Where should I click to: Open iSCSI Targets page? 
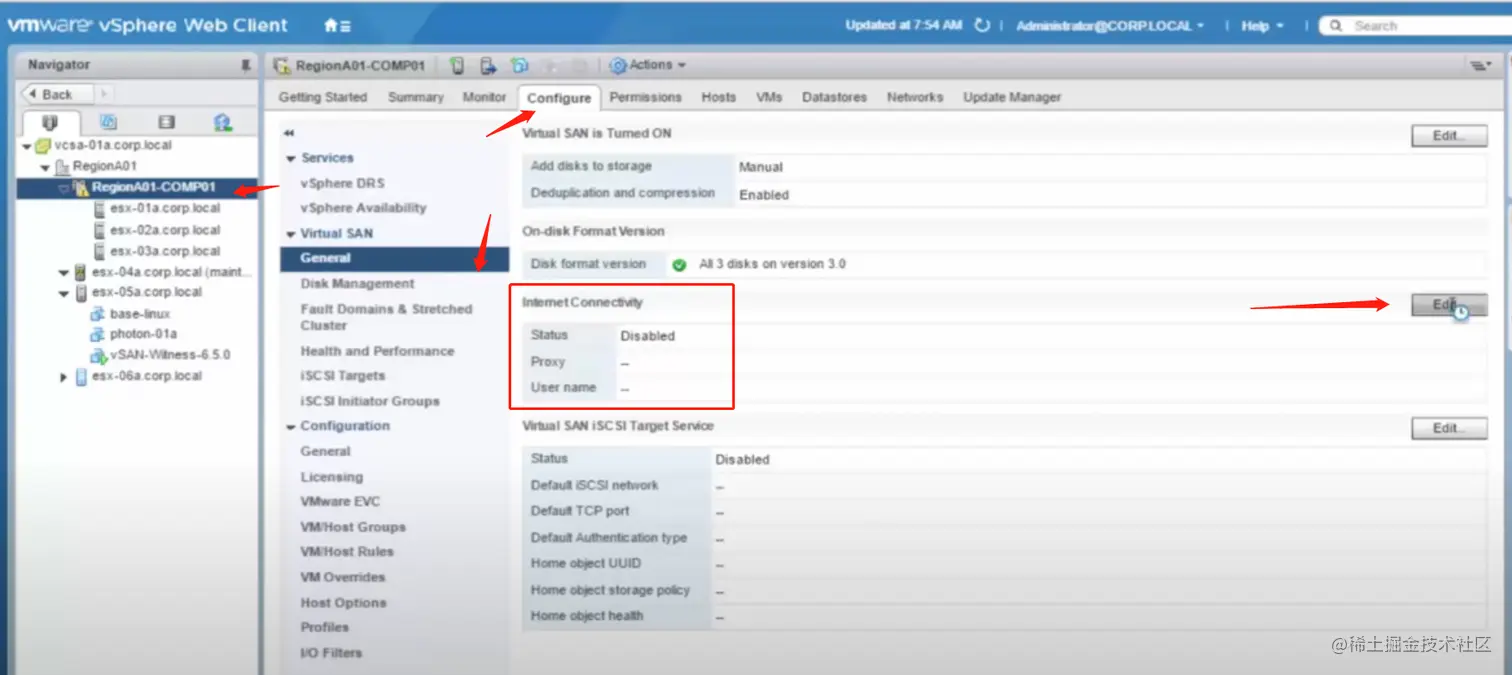tap(342, 376)
